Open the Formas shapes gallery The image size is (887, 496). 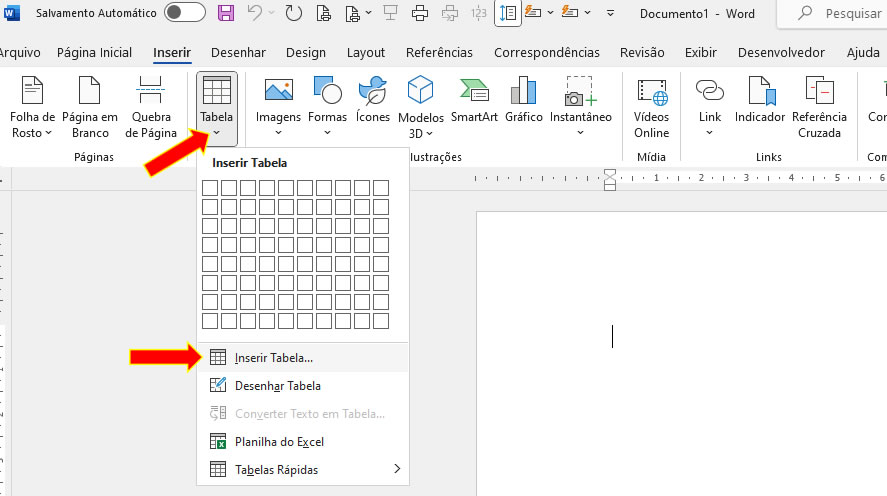tap(327, 107)
